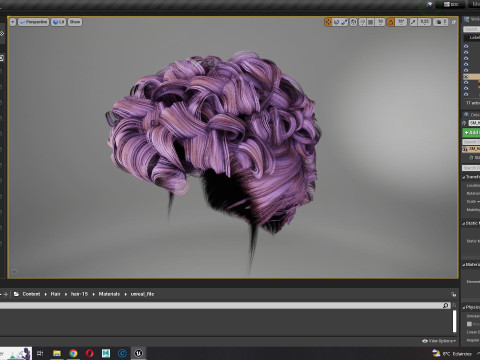Select the rotate transform gizmo
Screen dimensions: 480x360
point(336,22)
